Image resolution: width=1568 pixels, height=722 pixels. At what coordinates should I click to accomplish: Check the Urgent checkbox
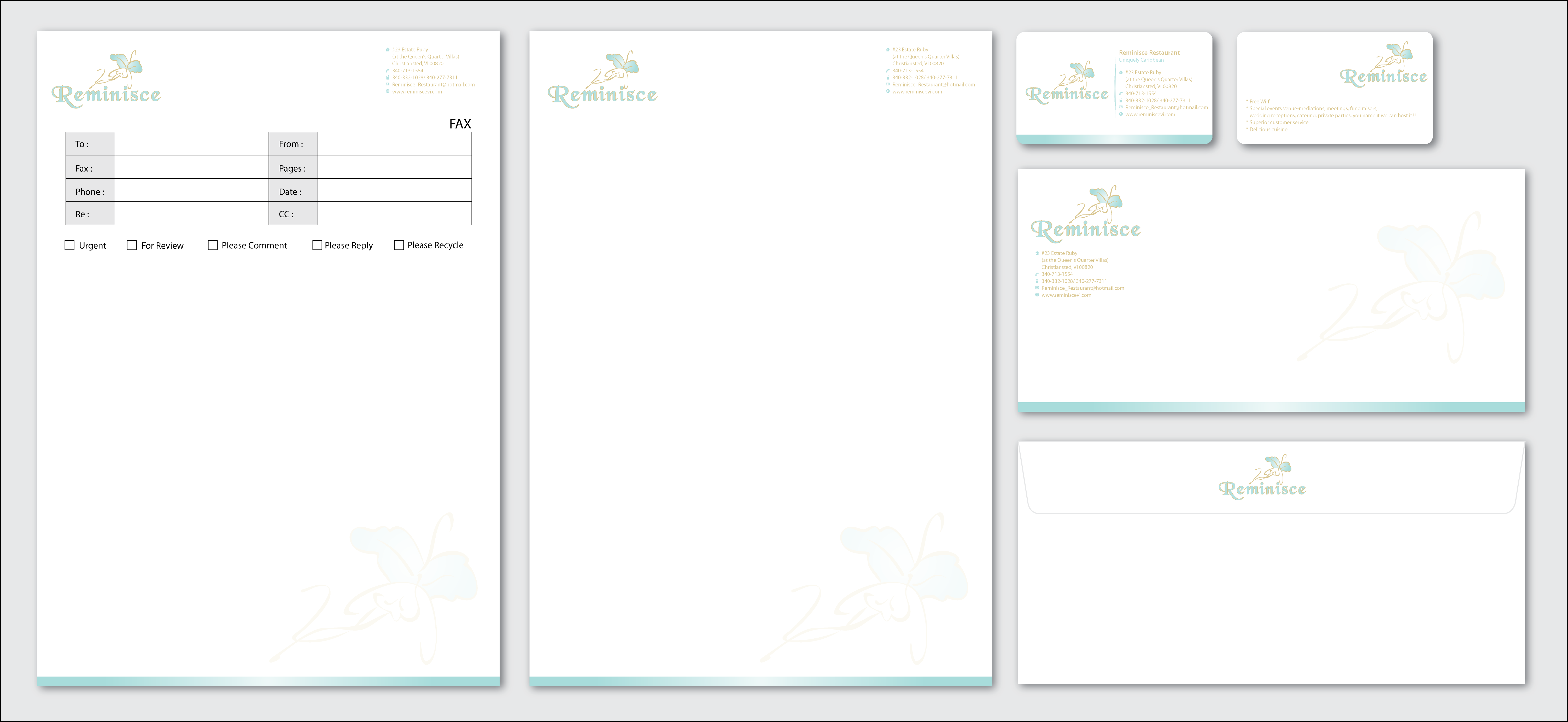69,245
